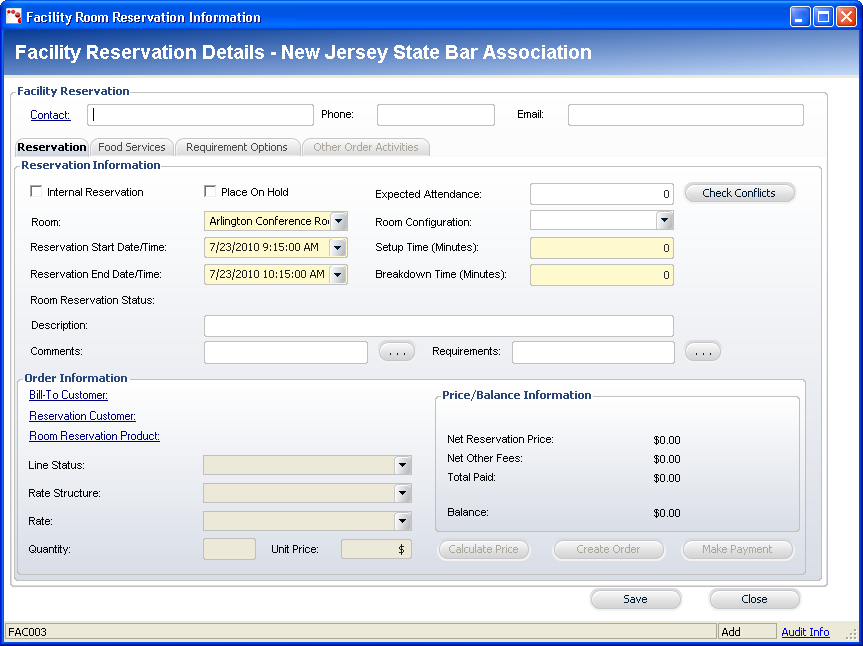The height and width of the screenshot is (646, 863).
Task: Click into the Requirements text field
Action: [593, 352]
